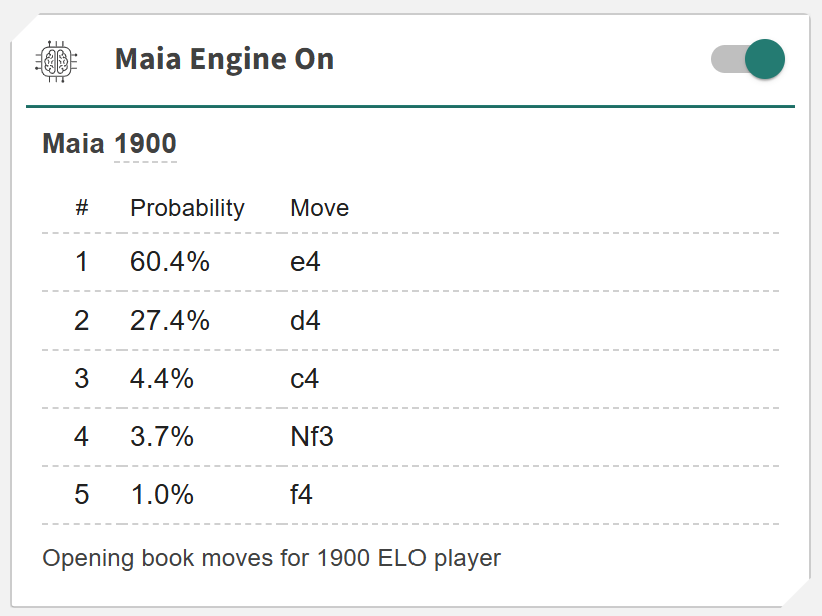822x616 pixels.
Task: Click the Move column header
Action: click(x=319, y=208)
